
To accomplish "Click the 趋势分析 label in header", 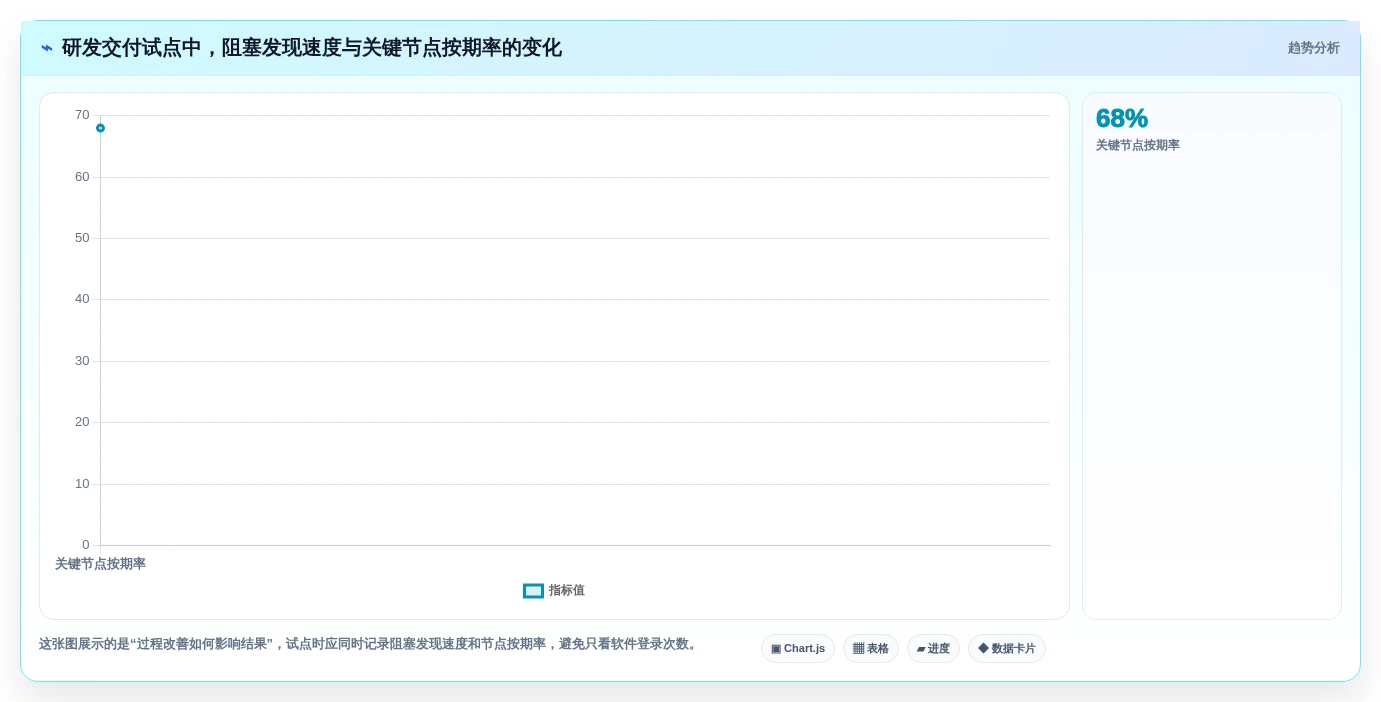I will 1313,48.
